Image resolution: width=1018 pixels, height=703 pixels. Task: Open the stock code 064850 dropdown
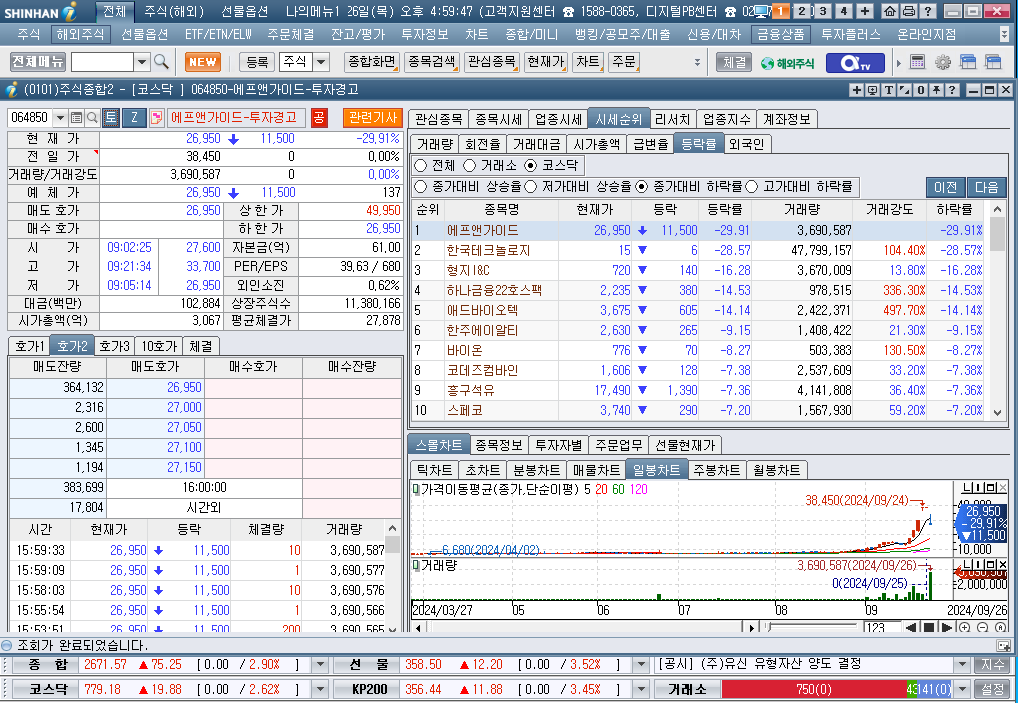coord(60,117)
